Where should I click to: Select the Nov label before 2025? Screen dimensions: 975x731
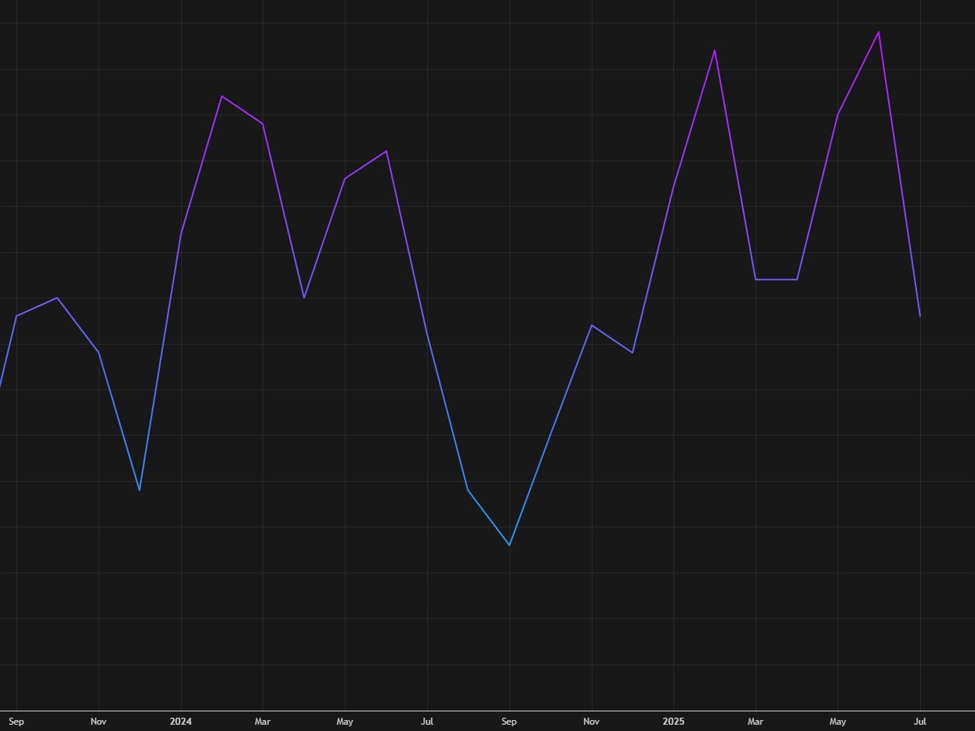coord(591,721)
